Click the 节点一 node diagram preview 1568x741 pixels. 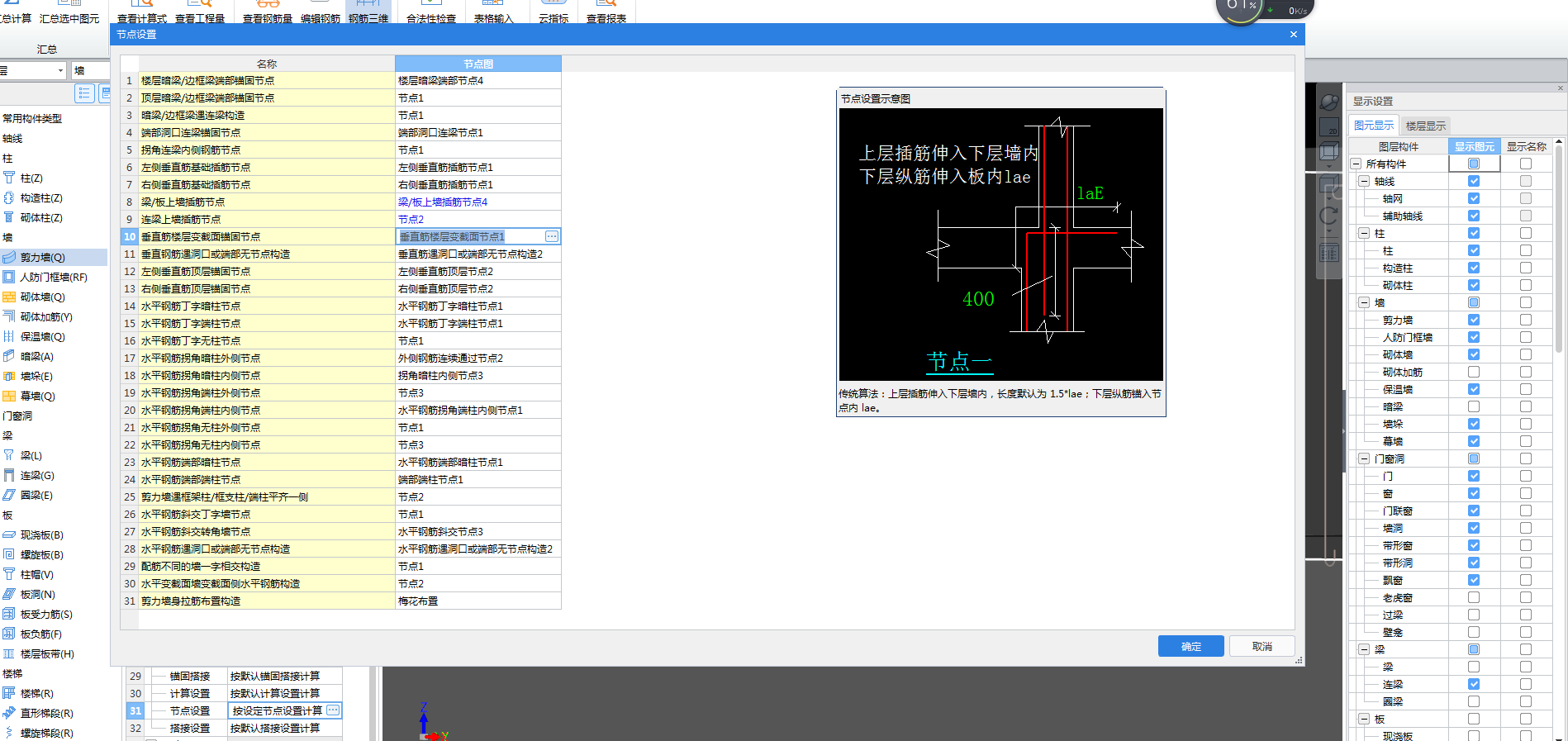pyautogui.click(x=1001, y=245)
